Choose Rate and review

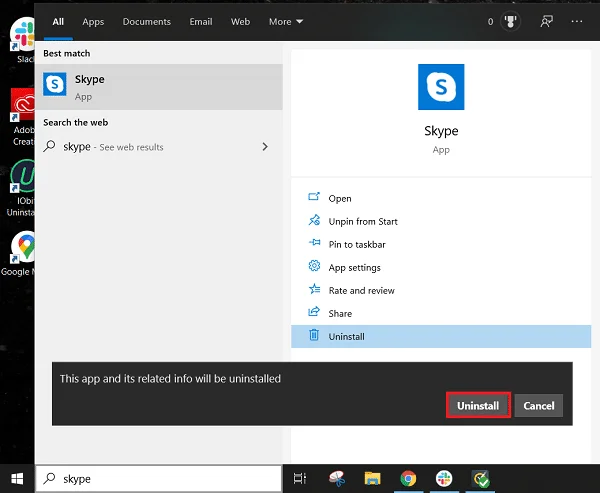point(441,290)
